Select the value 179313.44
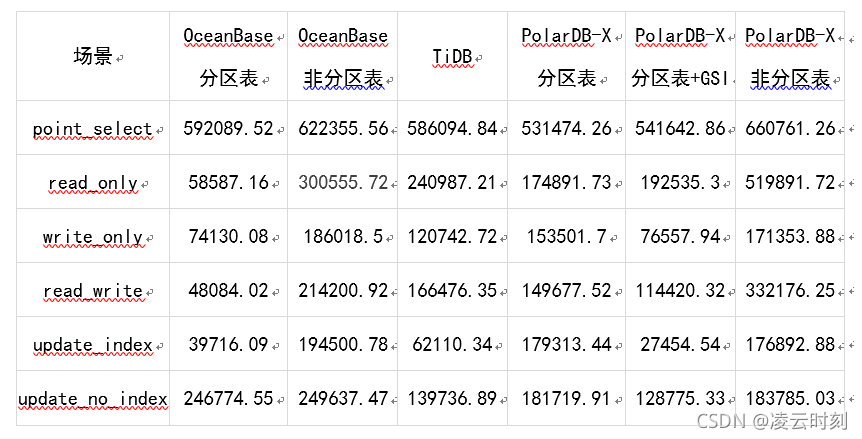862x439 pixels. [x=566, y=344]
